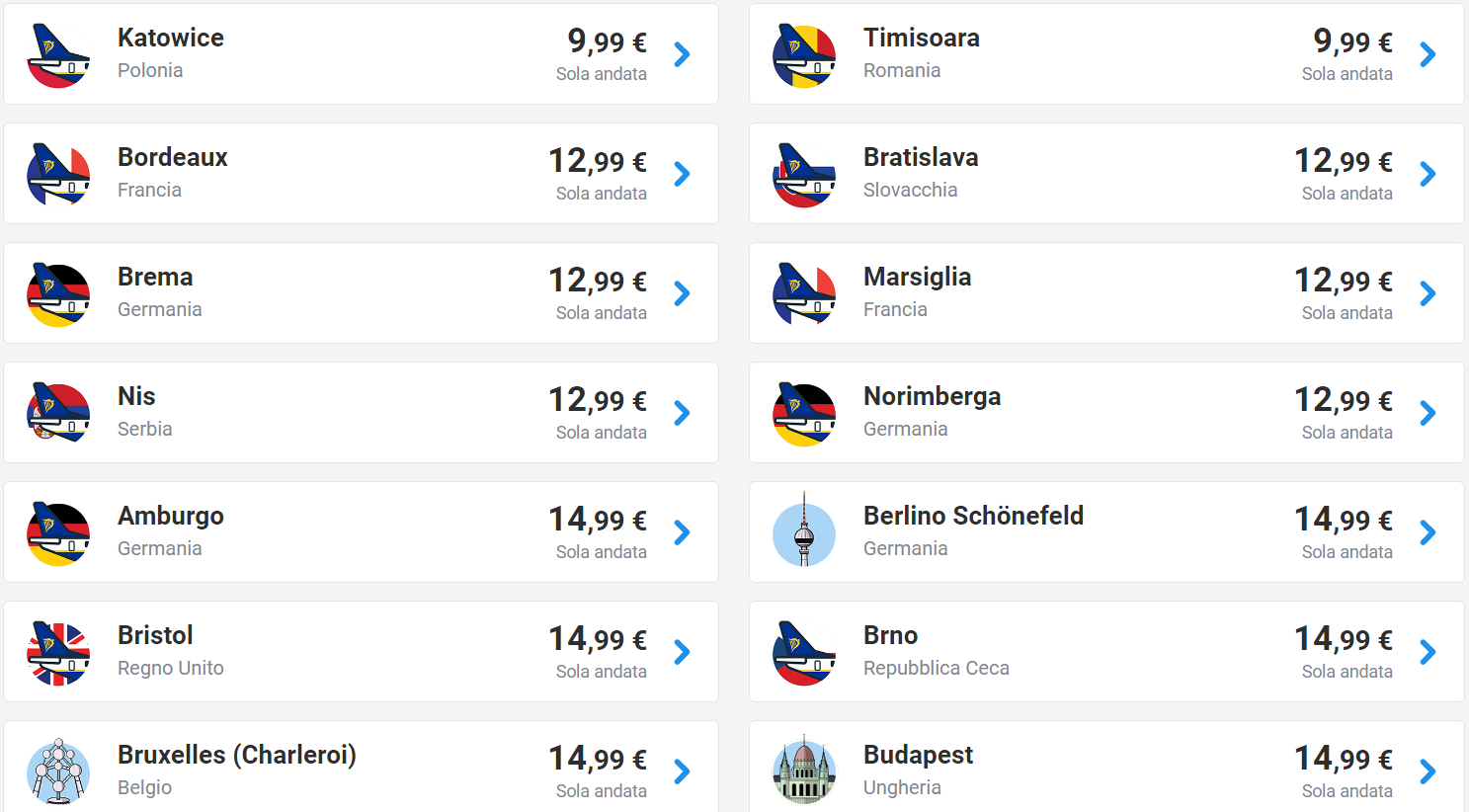Click the Timisoara Romanian flag plane icon
The width and height of the screenshot is (1469, 812).
click(804, 55)
